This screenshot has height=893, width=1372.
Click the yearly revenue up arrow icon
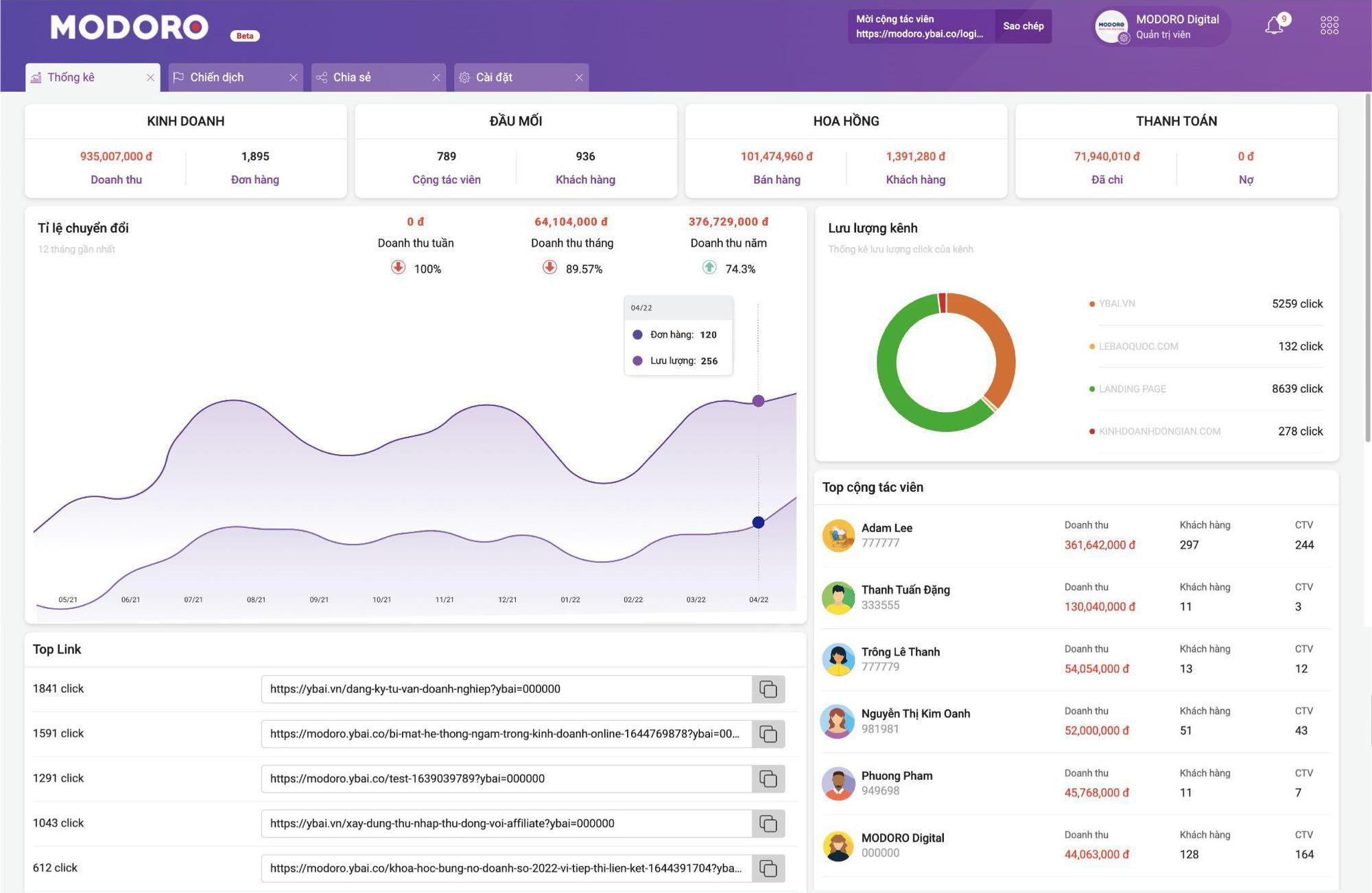pyautogui.click(x=709, y=267)
